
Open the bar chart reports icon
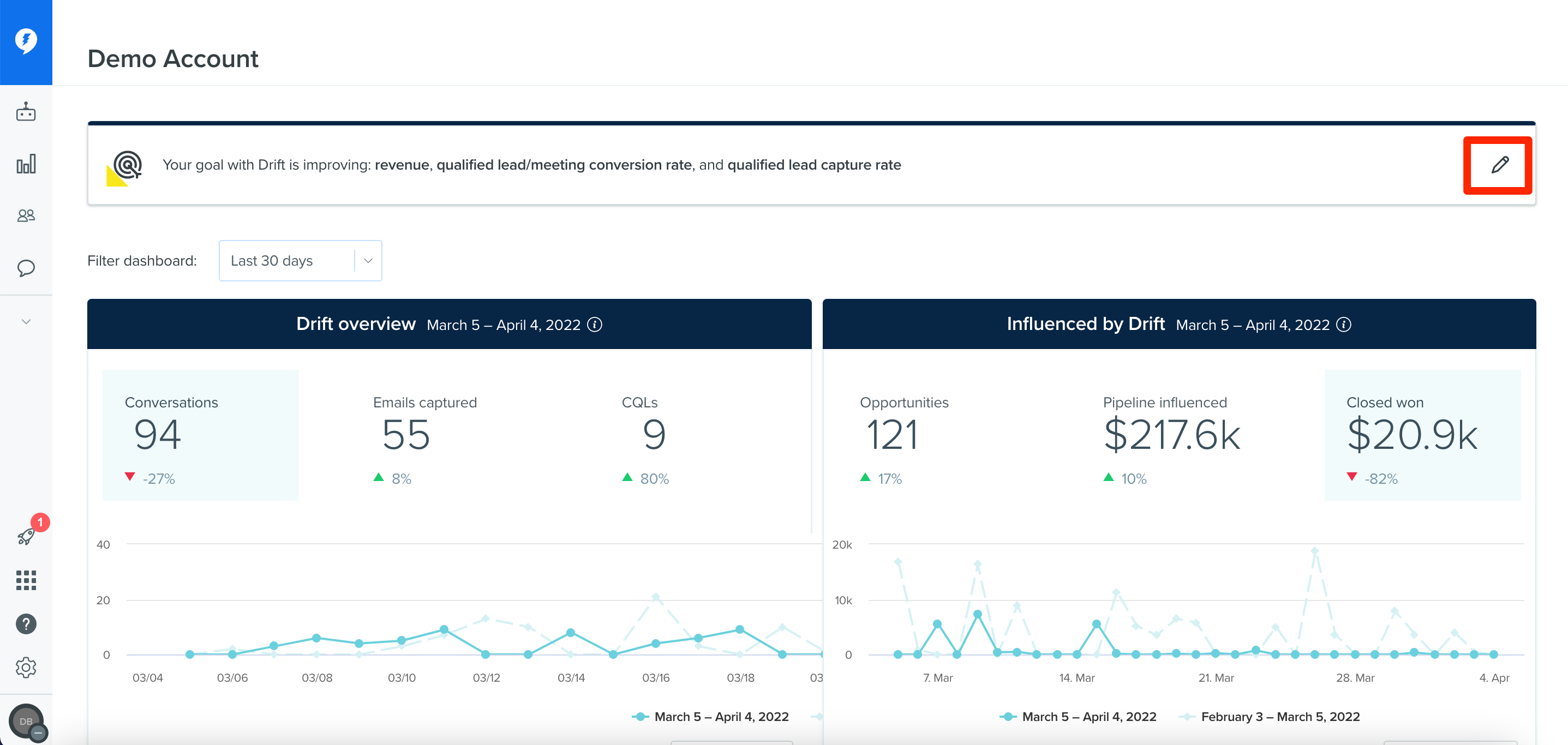pyautogui.click(x=26, y=164)
